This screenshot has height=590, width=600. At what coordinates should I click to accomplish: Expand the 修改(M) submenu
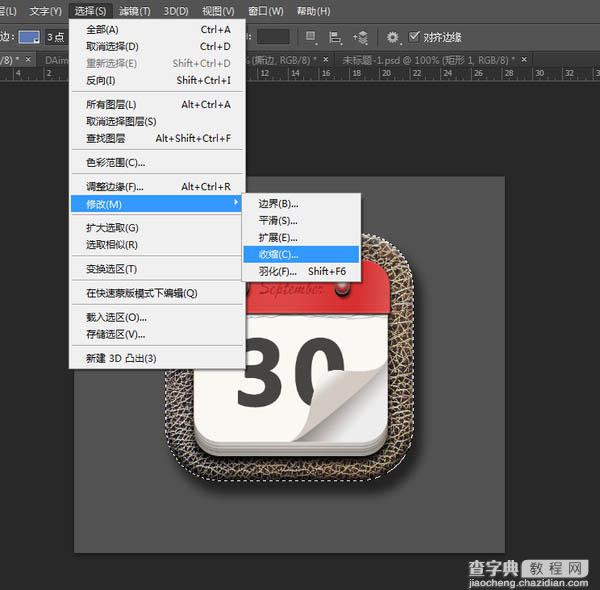[156, 204]
